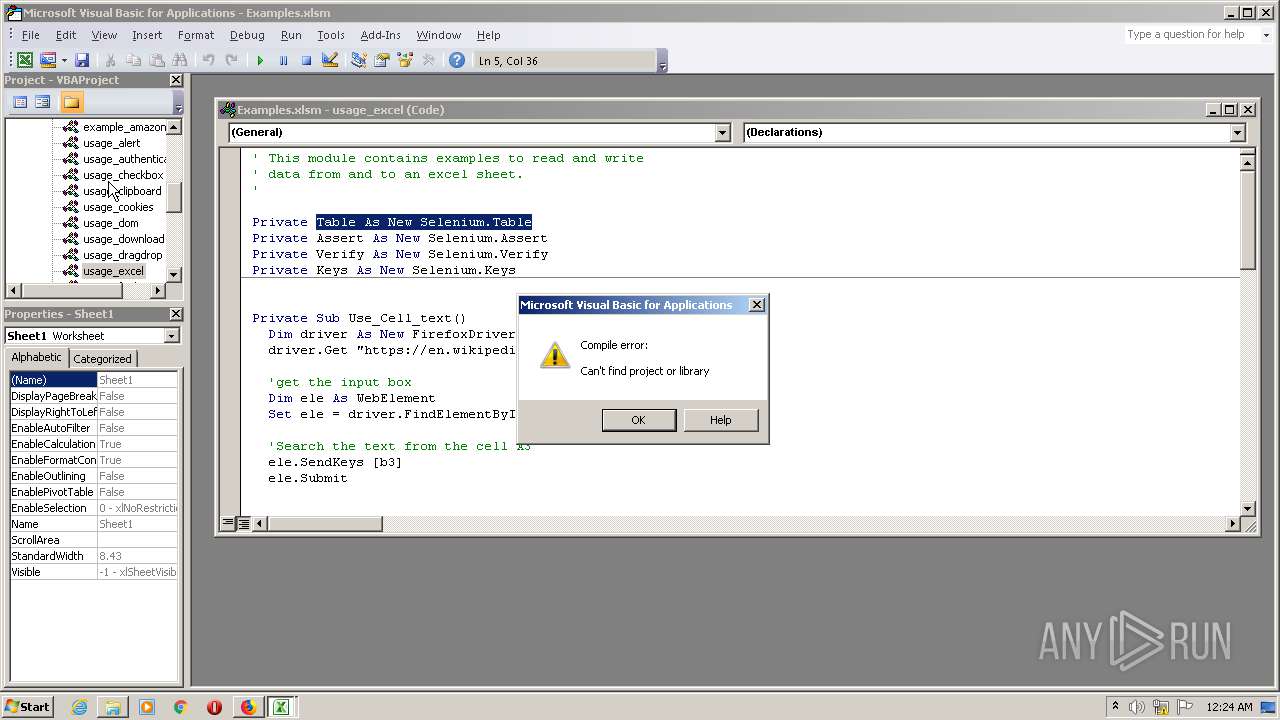This screenshot has height=720, width=1280.
Task: Select usage_checkbox module in project tree
Action: [x=123, y=175]
